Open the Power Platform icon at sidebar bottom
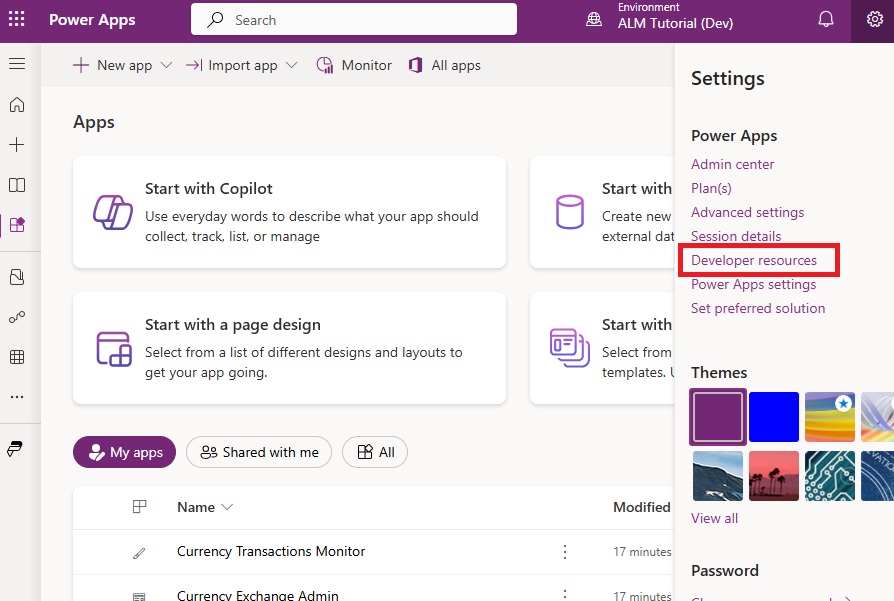The image size is (894, 601). coord(15,449)
